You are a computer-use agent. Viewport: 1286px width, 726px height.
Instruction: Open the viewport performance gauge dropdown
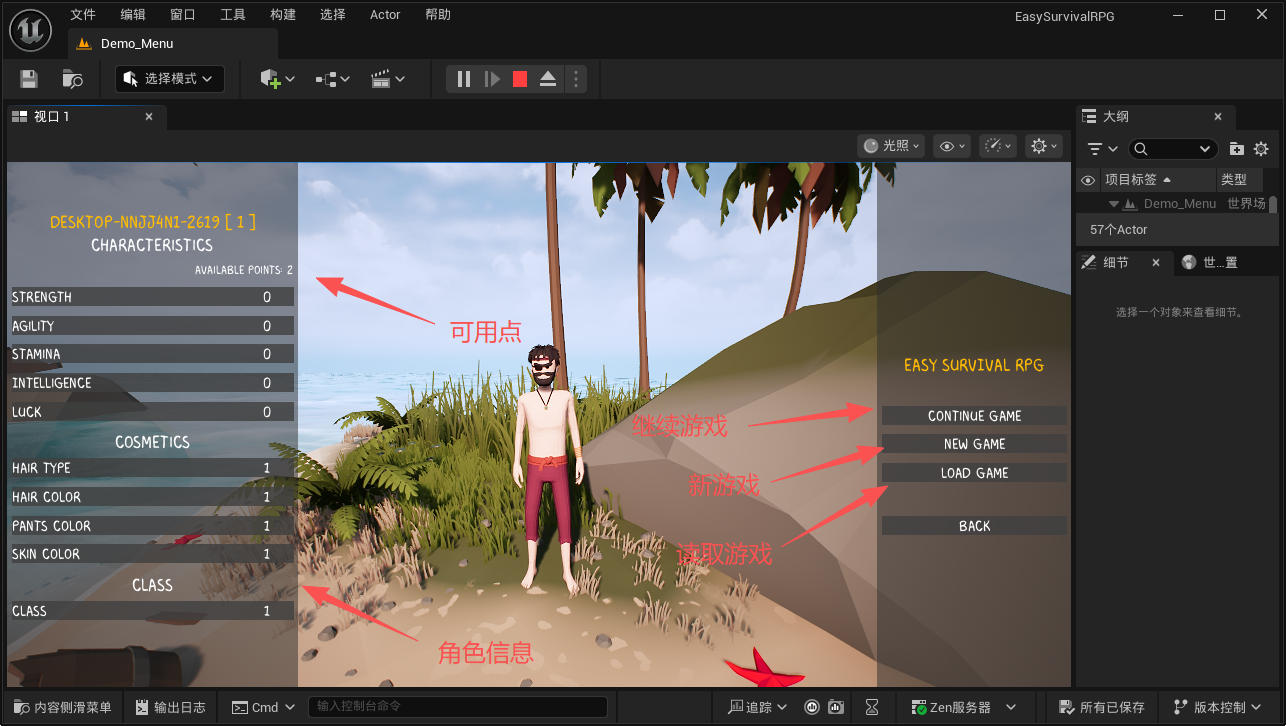click(998, 146)
